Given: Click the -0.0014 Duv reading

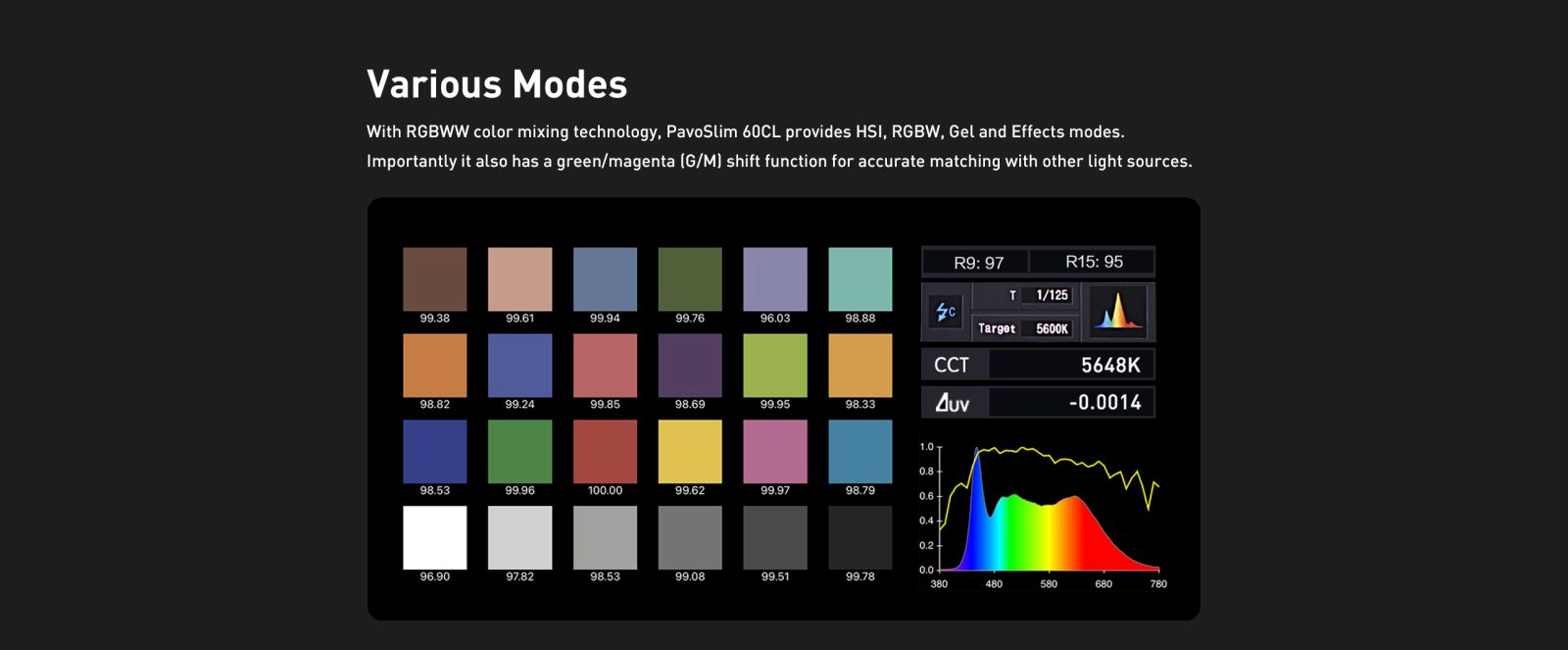Looking at the screenshot, I should click(1104, 402).
